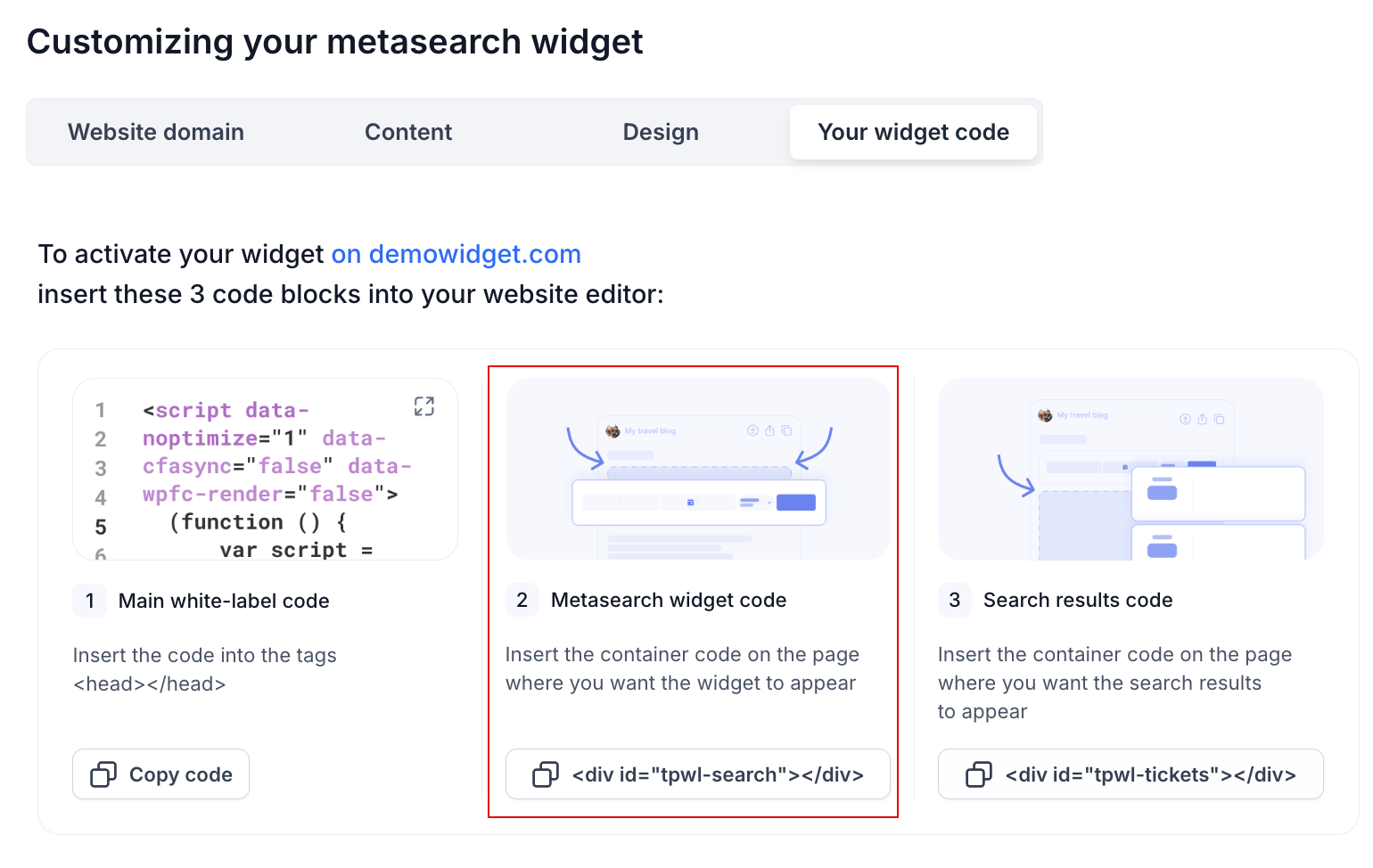Click the step 2 number badge
1373x868 pixels.
(x=522, y=600)
